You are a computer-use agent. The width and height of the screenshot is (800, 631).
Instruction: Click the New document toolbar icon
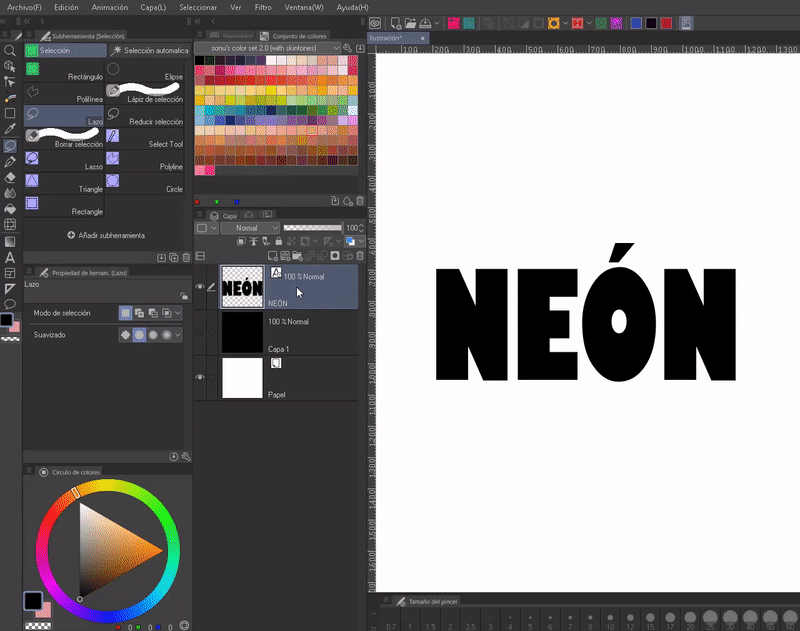pyautogui.click(x=395, y=23)
